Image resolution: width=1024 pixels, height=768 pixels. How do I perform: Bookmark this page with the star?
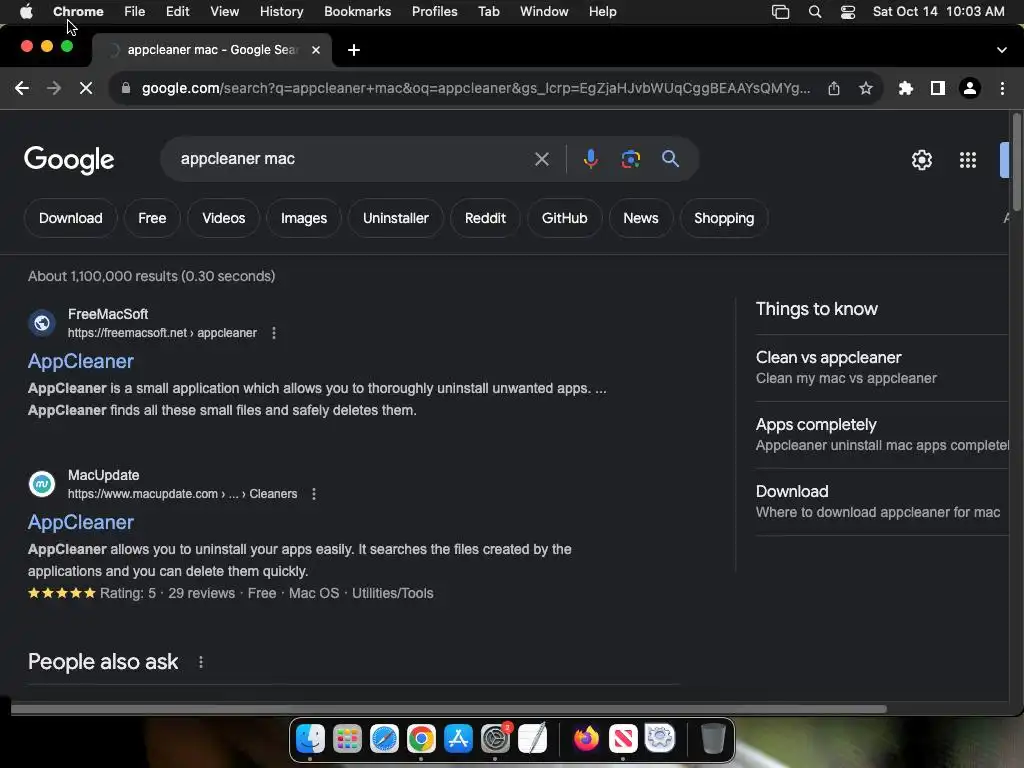[866, 88]
